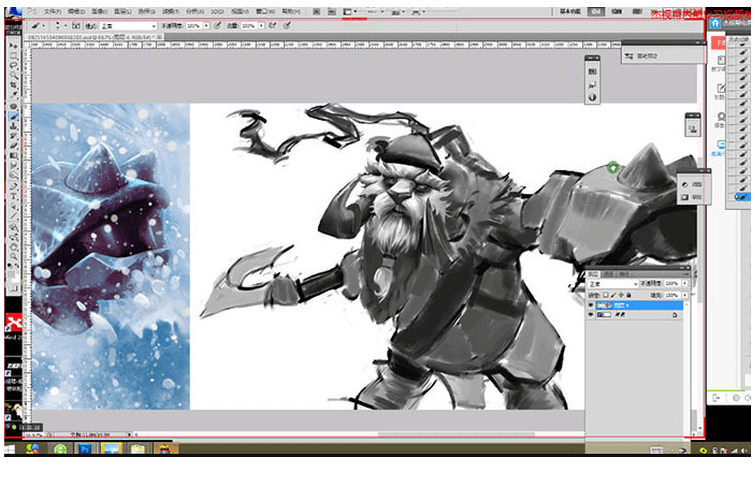
Task: Enable the airbrush icon beside flow
Action: 273,26
